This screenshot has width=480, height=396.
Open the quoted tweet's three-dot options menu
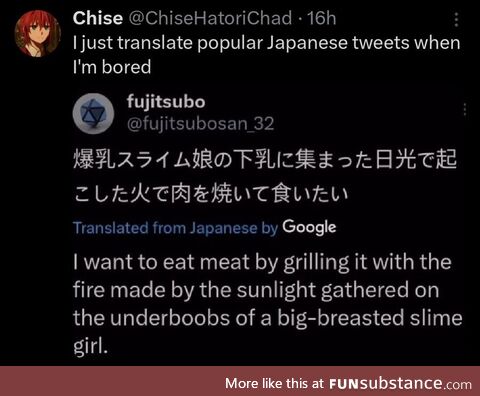click(x=465, y=110)
